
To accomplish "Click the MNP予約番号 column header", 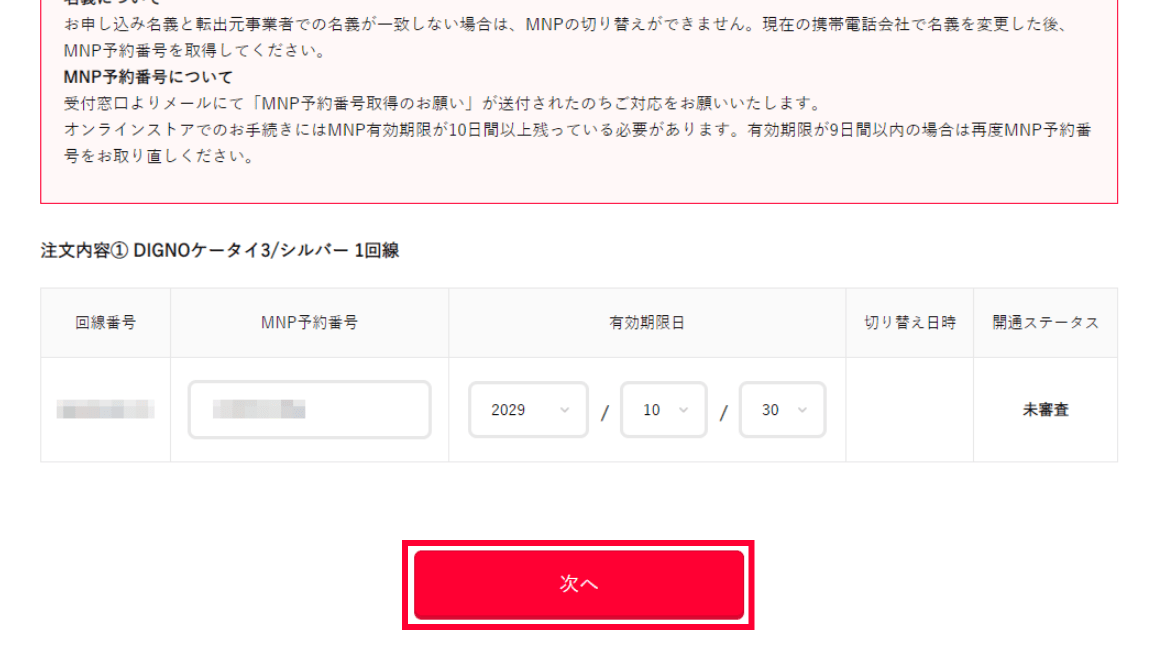I will tap(309, 323).
